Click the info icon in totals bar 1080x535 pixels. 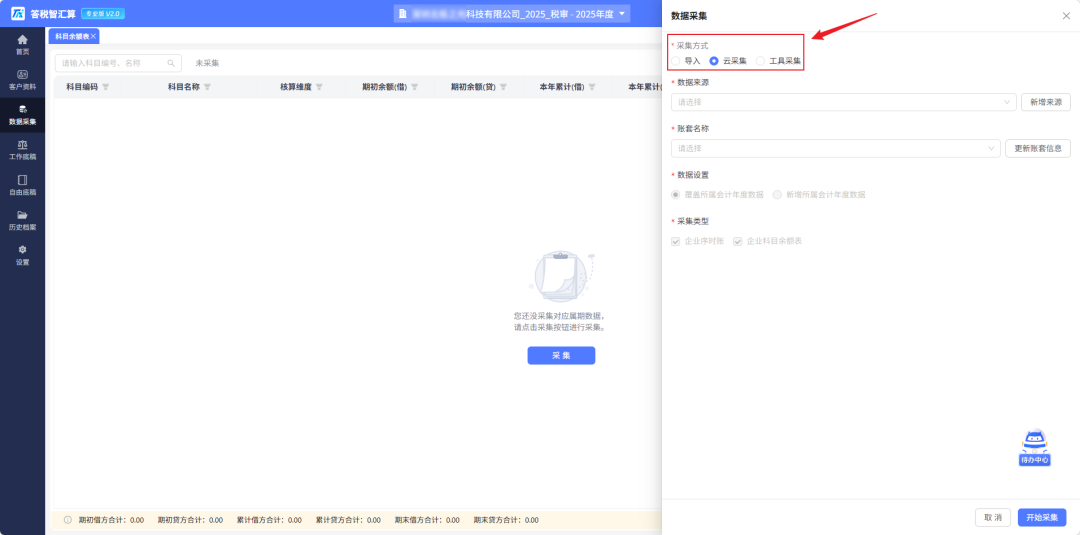point(68,520)
